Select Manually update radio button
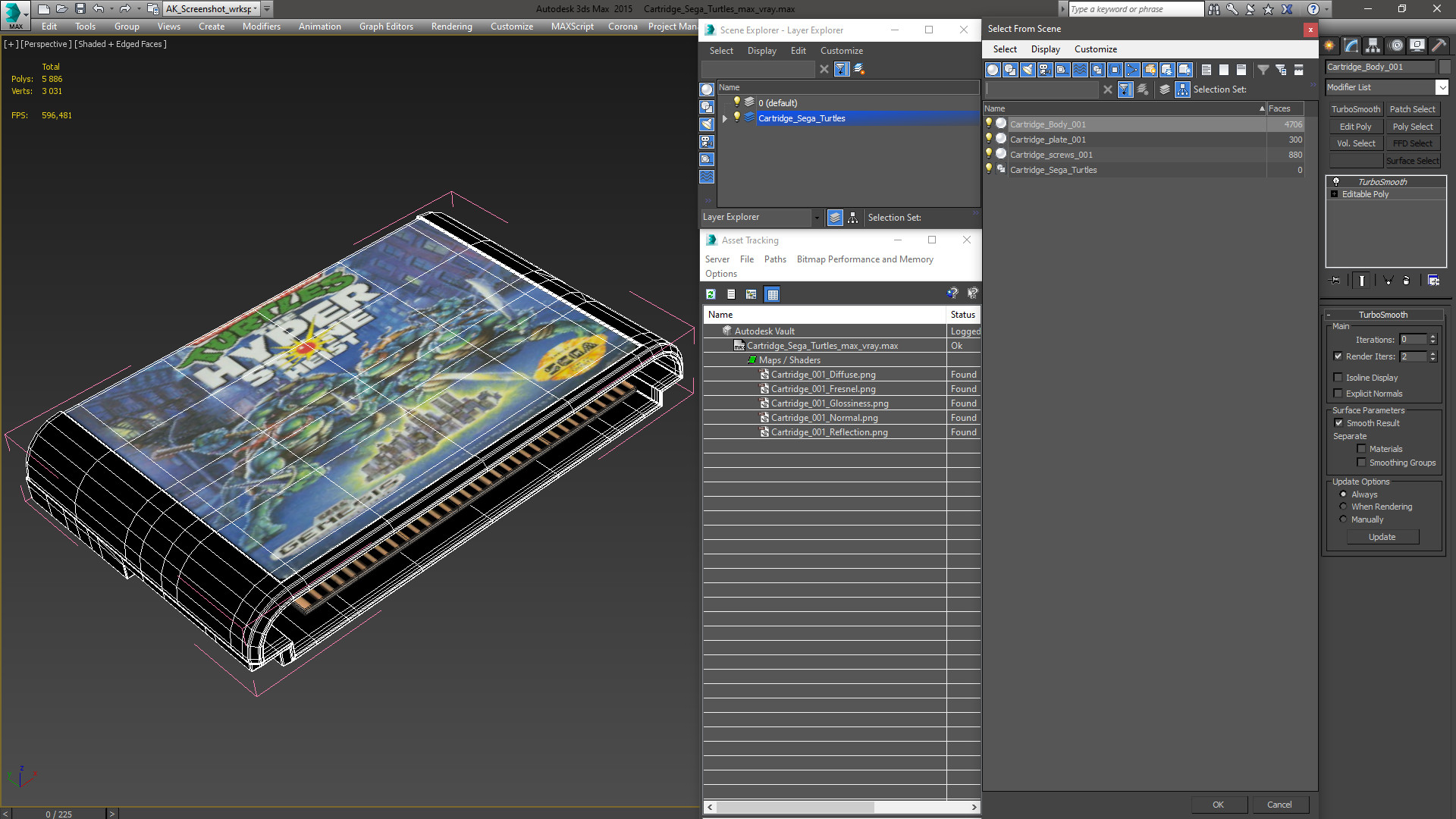The image size is (1456, 819). pyautogui.click(x=1343, y=519)
